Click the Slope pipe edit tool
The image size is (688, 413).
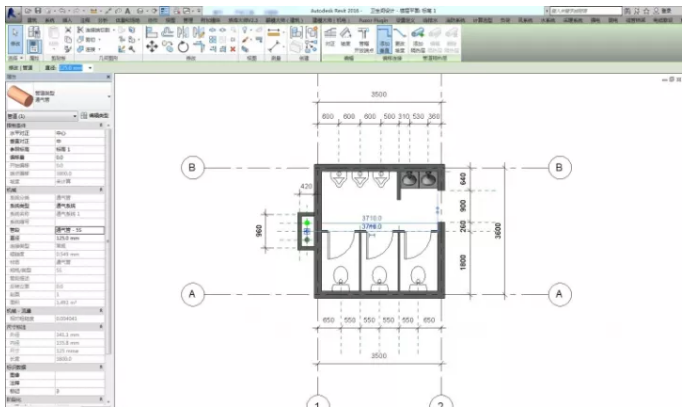[346, 37]
